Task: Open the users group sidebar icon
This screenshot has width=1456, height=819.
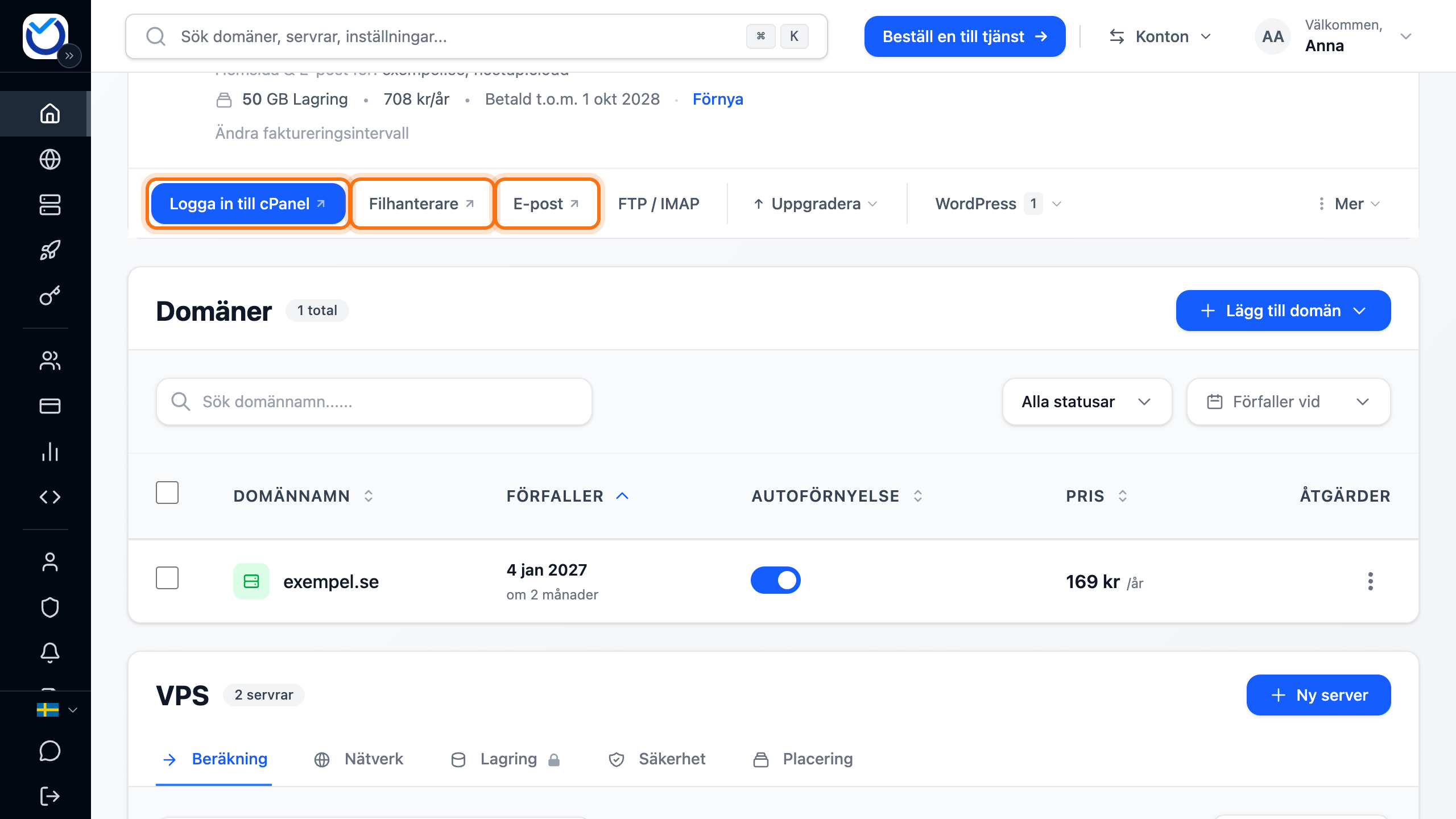Action: [x=50, y=361]
